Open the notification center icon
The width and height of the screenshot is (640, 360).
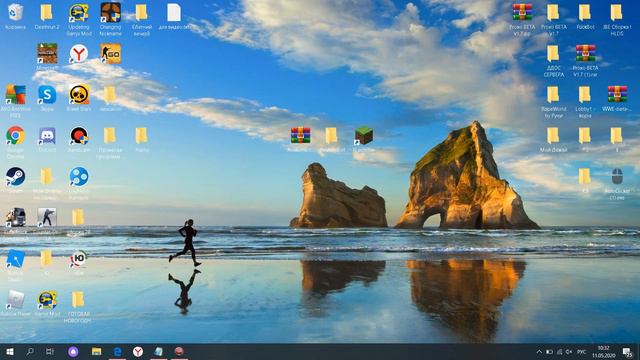[627, 352]
